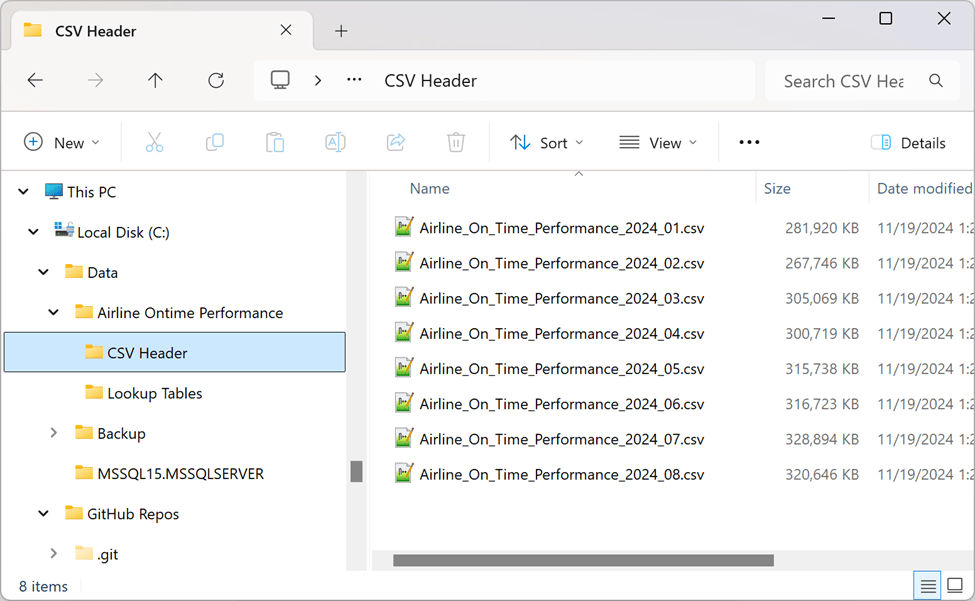The height and width of the screenshot is (601, 975).
Task: Open the New item dropdown
Action: (x=62, y=142)
